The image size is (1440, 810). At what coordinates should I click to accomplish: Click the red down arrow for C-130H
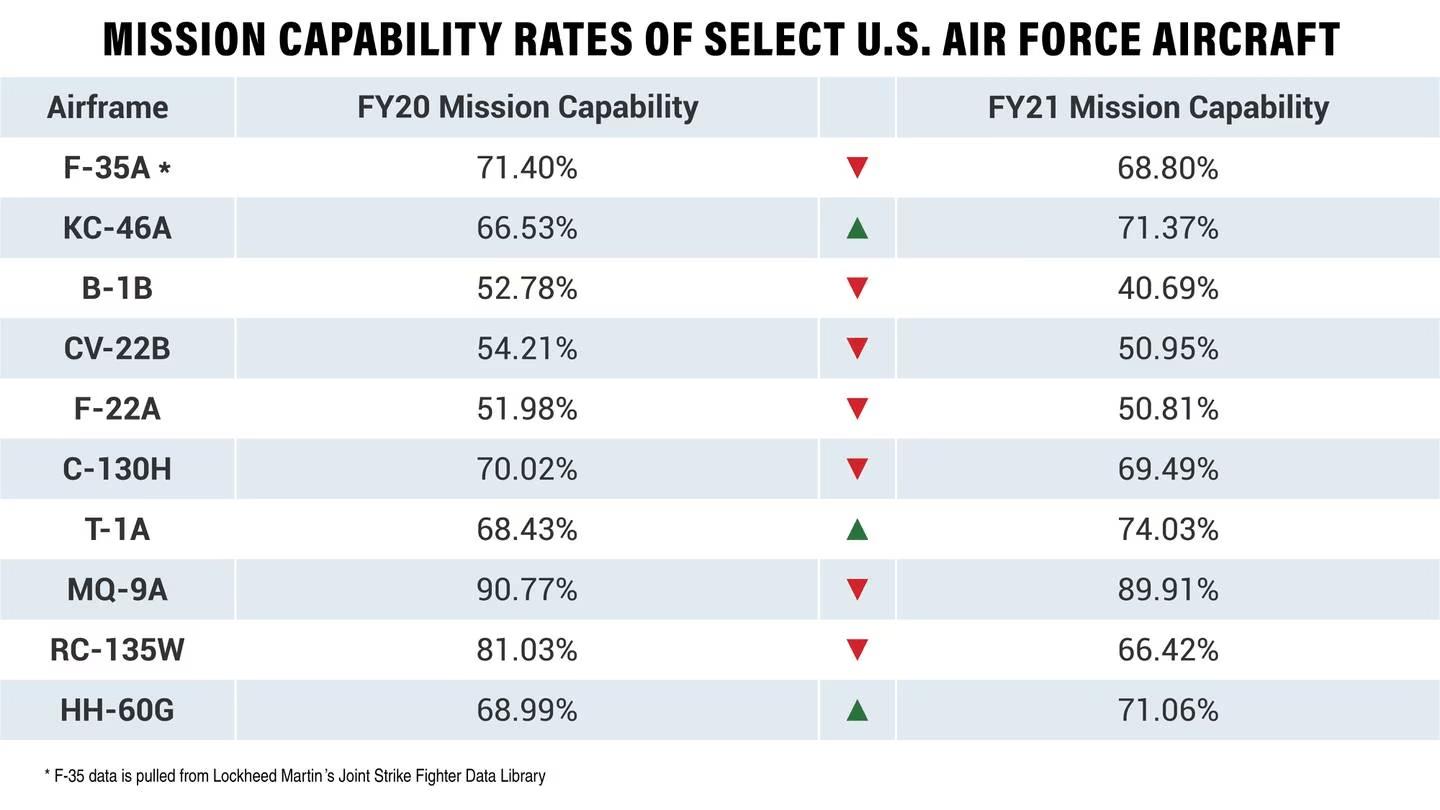[856, 469]
